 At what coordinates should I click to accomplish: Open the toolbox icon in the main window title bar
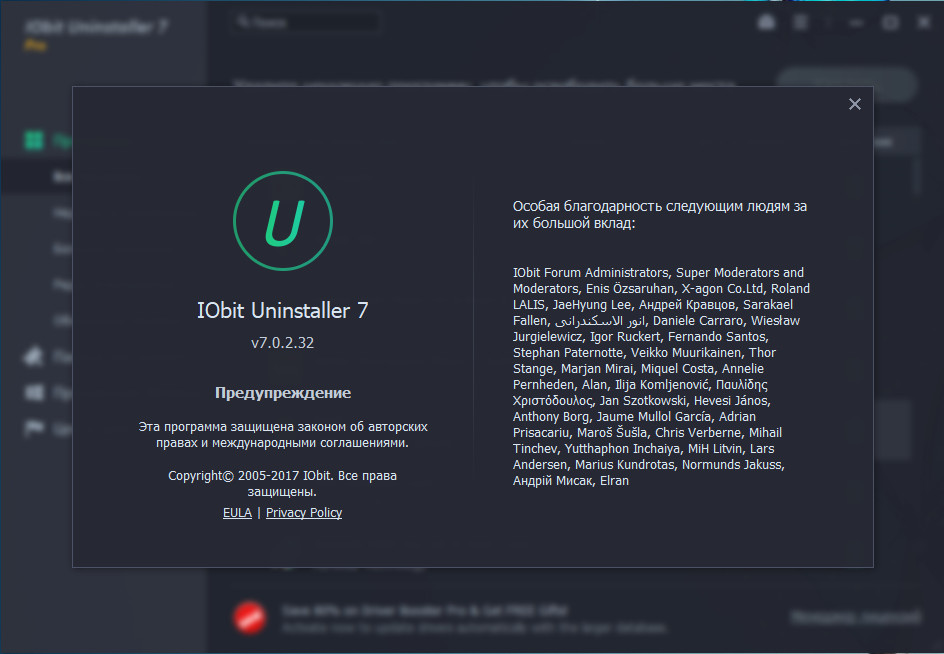766,23
